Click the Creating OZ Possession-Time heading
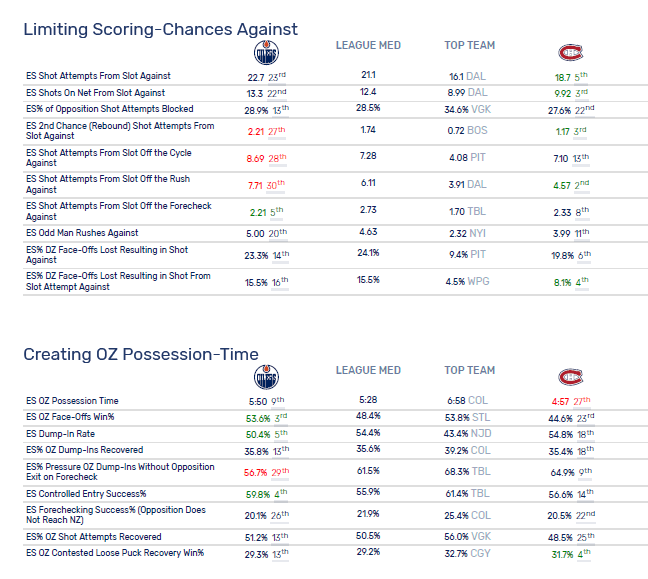The width and height of the screenshot is (648, 579). (141, 354)
